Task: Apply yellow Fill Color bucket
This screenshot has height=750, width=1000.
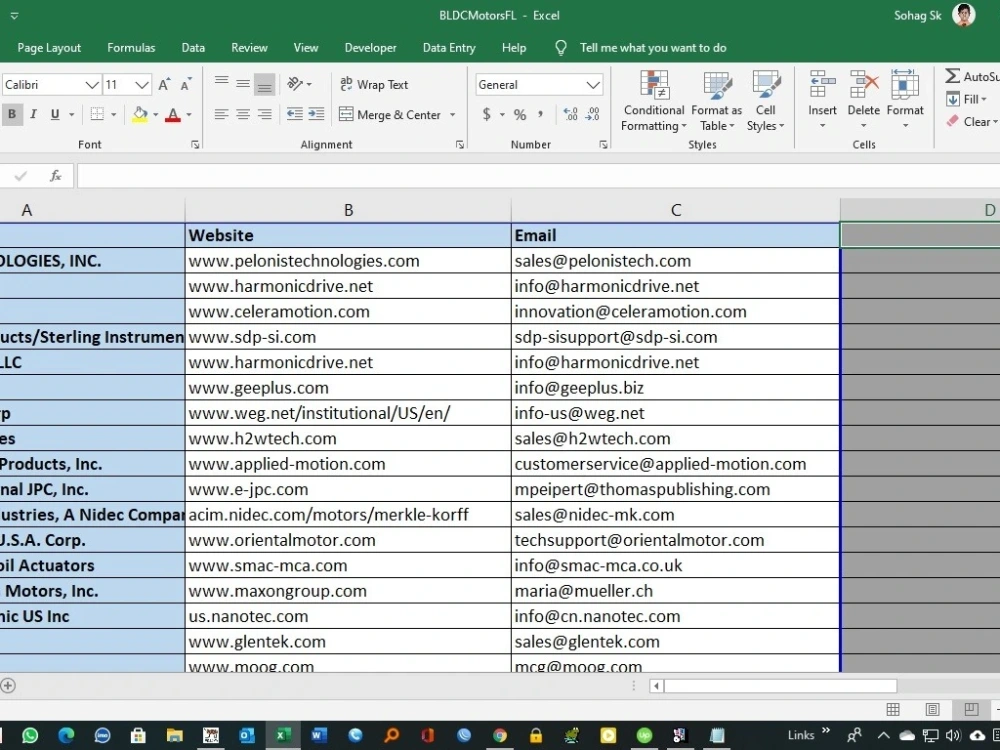Action: [140, 115]
